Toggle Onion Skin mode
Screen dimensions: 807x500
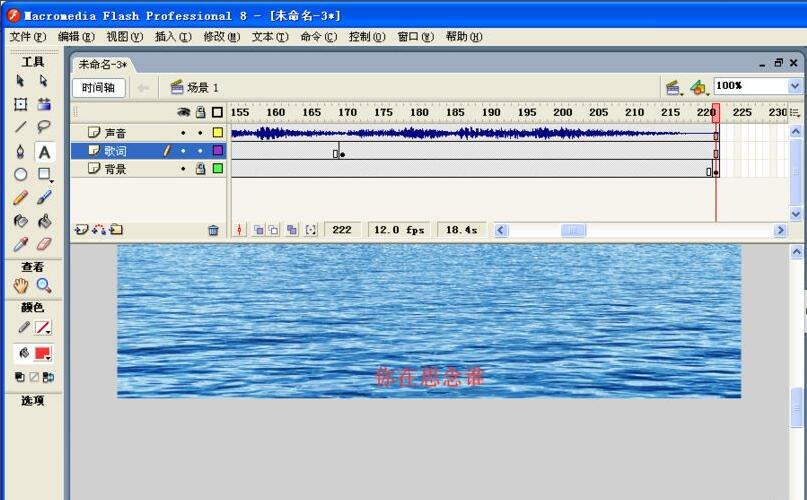[258, 230]
